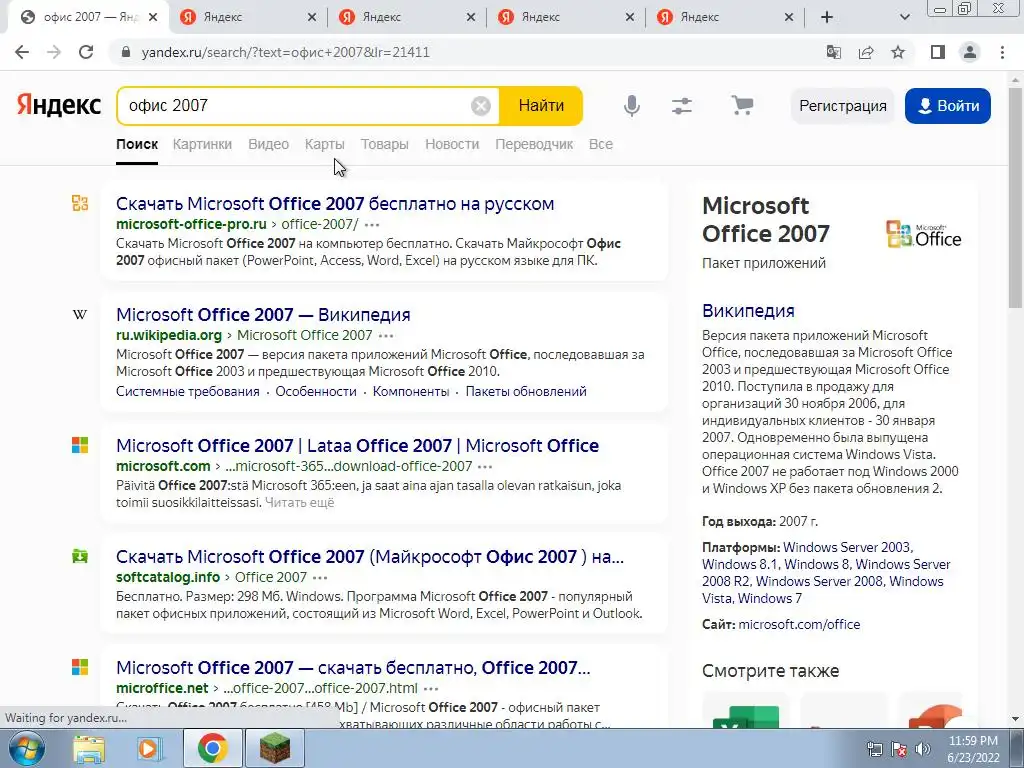Click the Chrome taskbar icon
This screenshot has width=1024, height=768.
point(213,748)
